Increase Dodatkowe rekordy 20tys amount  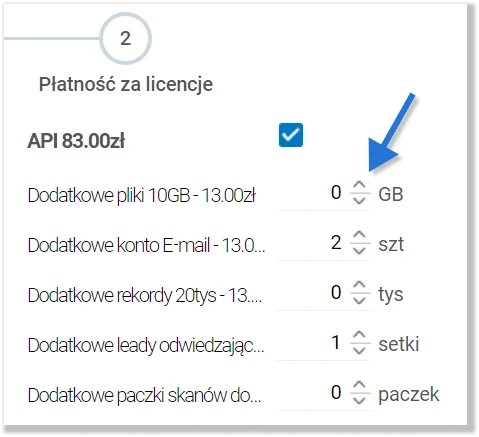click(x=359, y=285)
